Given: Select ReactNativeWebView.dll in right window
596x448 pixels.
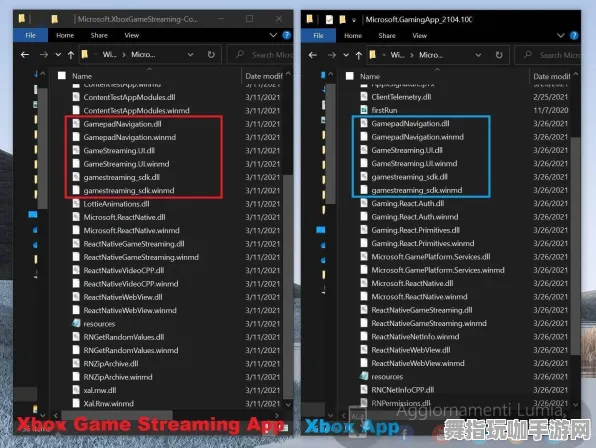Looking at the screenshot, I should [411, 350].
